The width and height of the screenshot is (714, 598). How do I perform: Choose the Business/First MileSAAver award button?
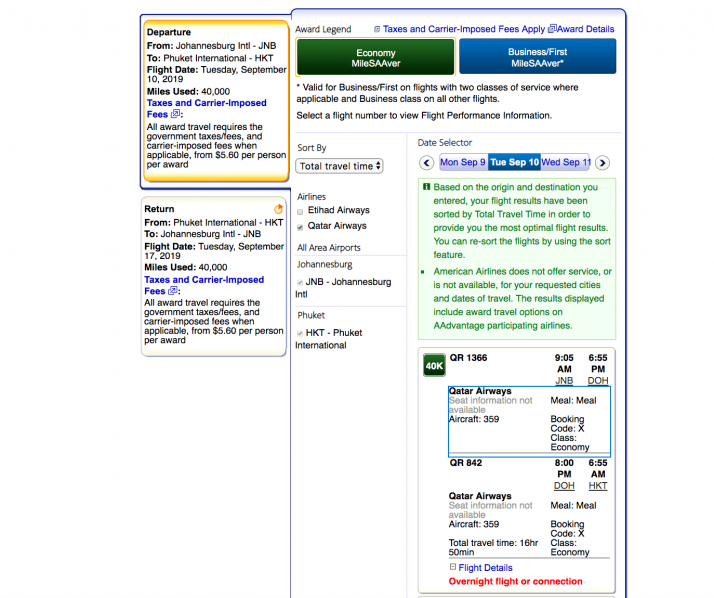click(x=537, y=57)
